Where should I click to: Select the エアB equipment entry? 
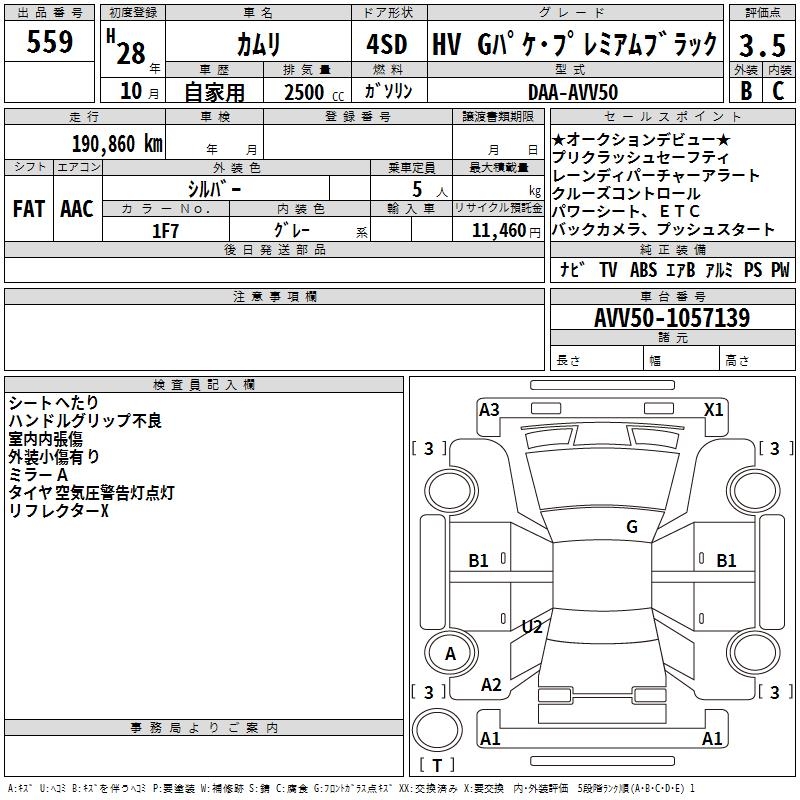pyautogui.click(x=681, y=269)
